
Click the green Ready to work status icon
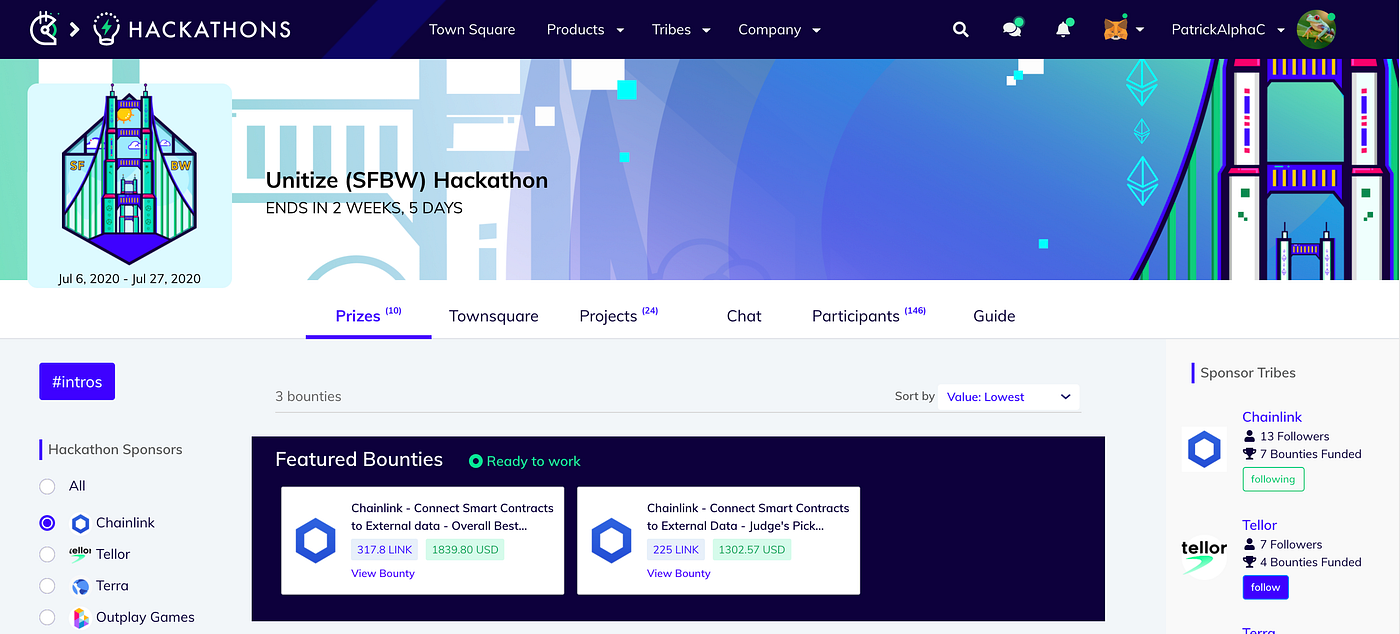(x=476, y=461)
